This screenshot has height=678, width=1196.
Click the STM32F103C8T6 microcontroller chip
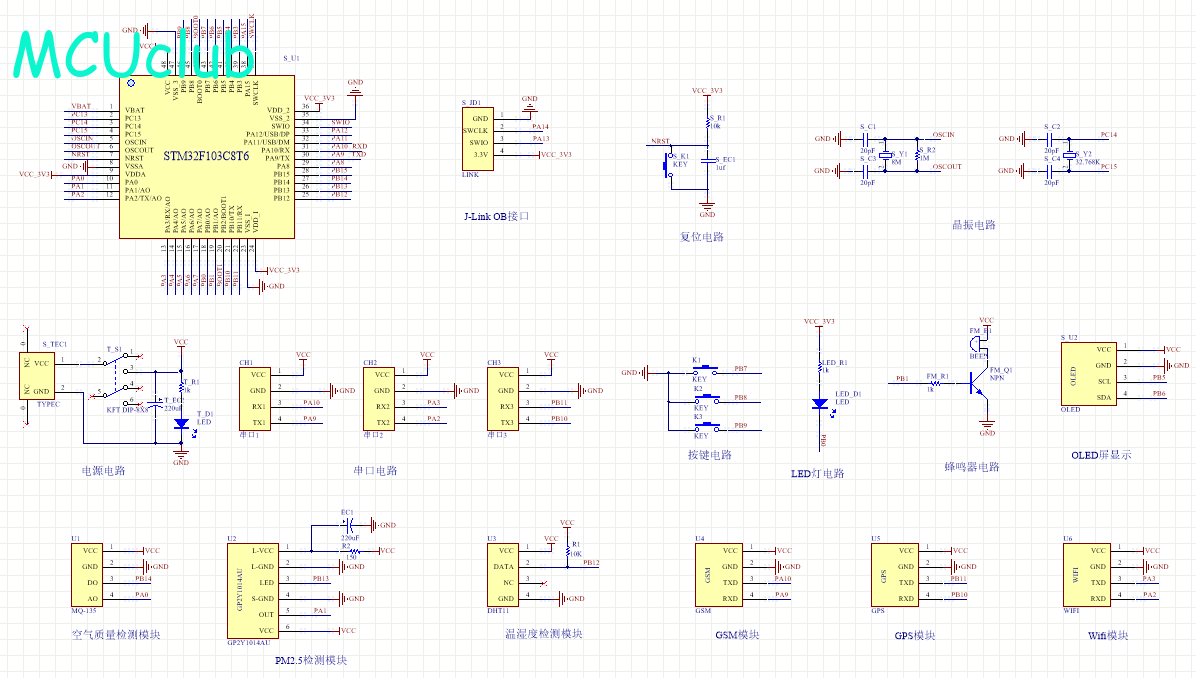tap(207, 155)
